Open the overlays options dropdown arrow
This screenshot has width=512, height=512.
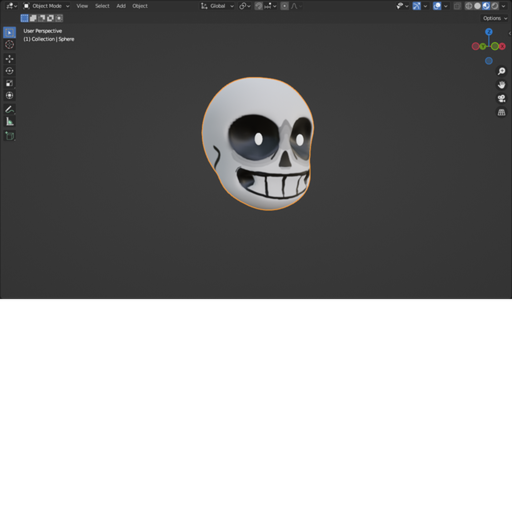pyautogui.click(x=446, y=6)
